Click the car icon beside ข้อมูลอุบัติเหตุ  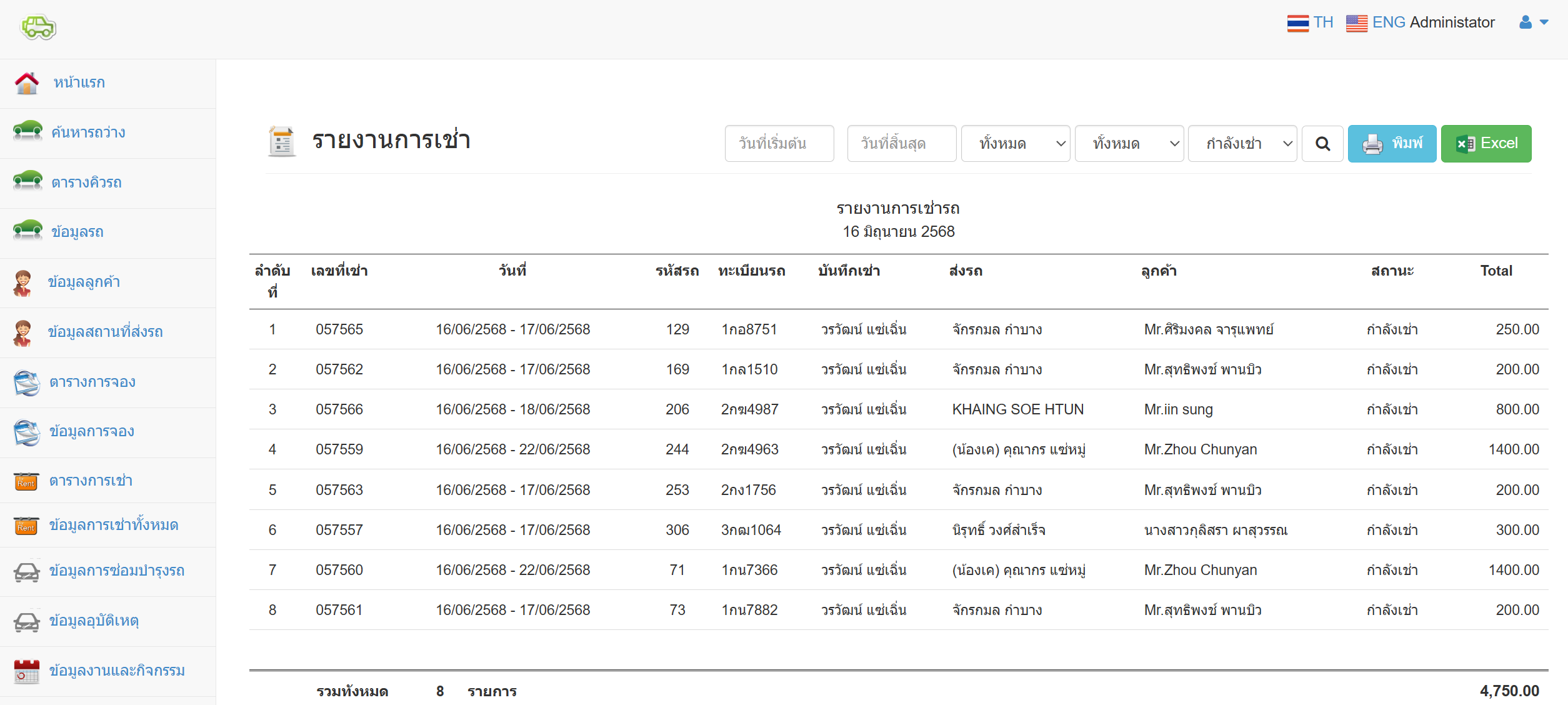(27, 621)
